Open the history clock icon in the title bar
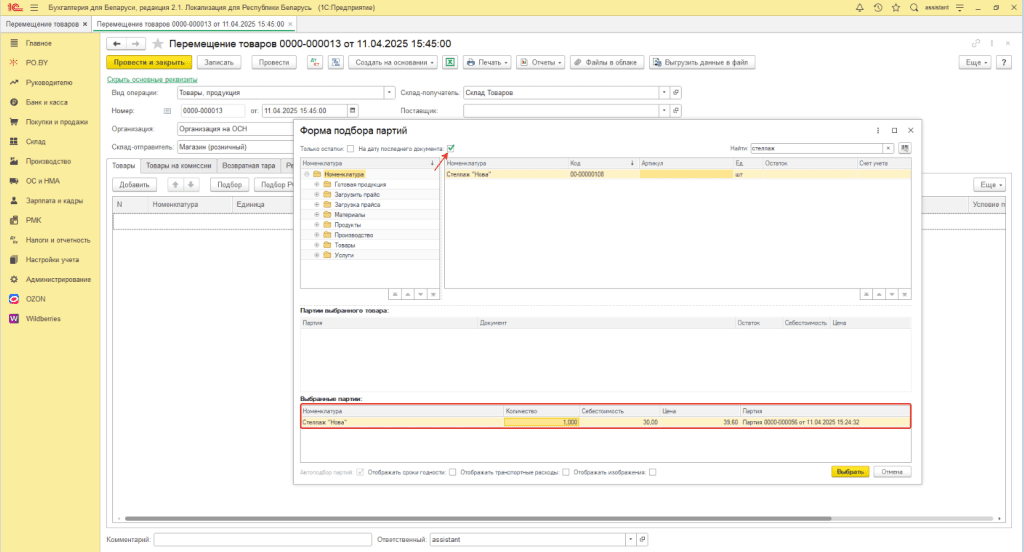The width and height of the screenshot is (1024, 552). click(x=878, y=8)
